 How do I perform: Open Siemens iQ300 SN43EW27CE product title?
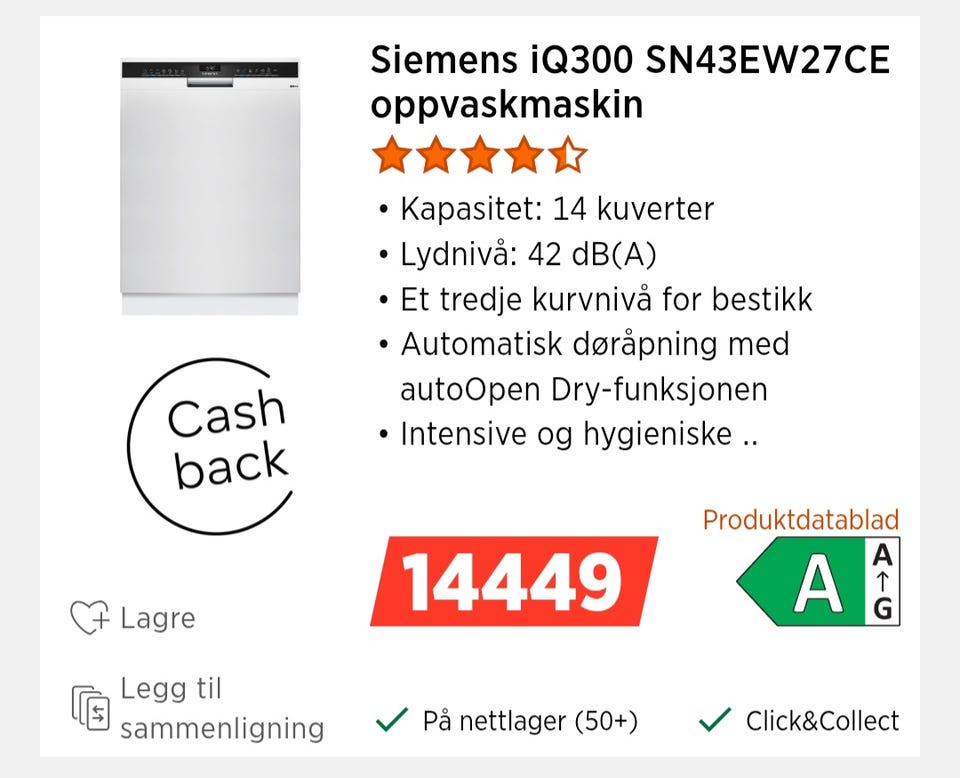pos(630,82)
